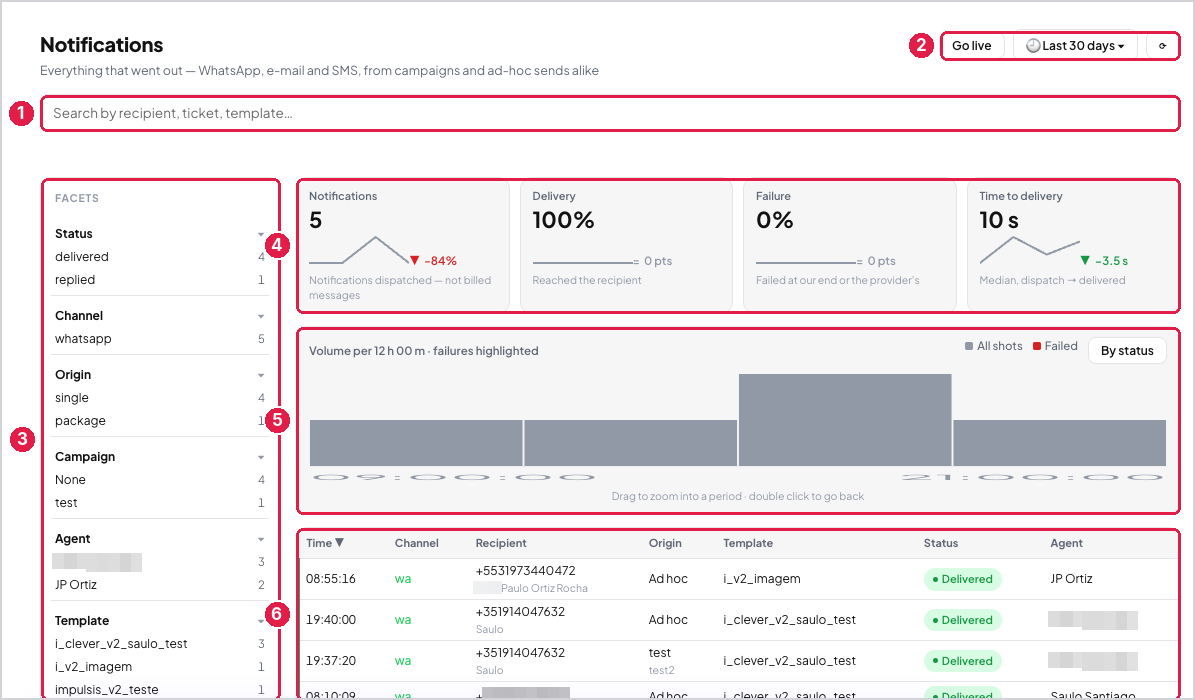Open the Last 30 days range dropdown

tap(1075, 46)
